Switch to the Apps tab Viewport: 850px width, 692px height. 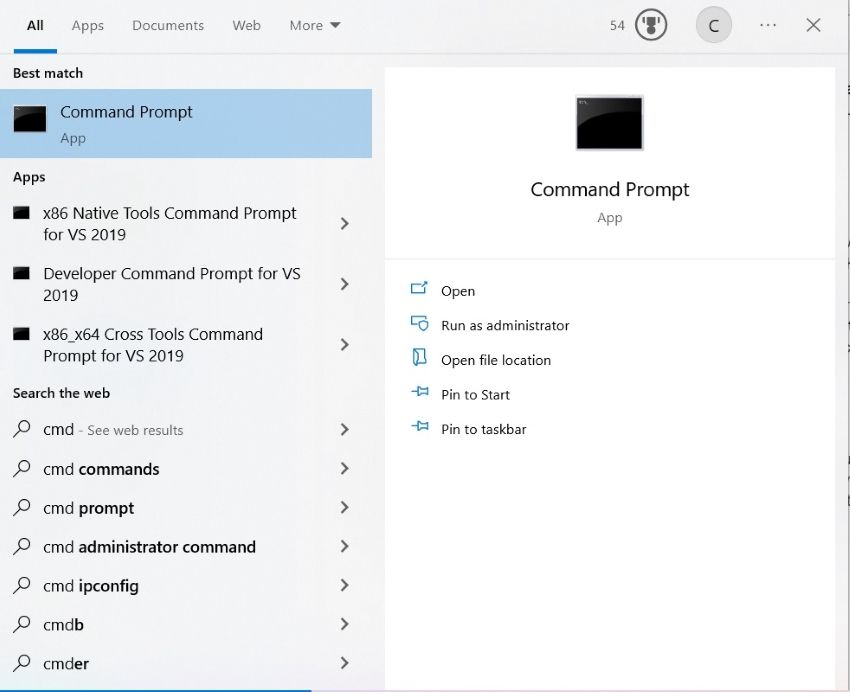click(x=88, y=25)
